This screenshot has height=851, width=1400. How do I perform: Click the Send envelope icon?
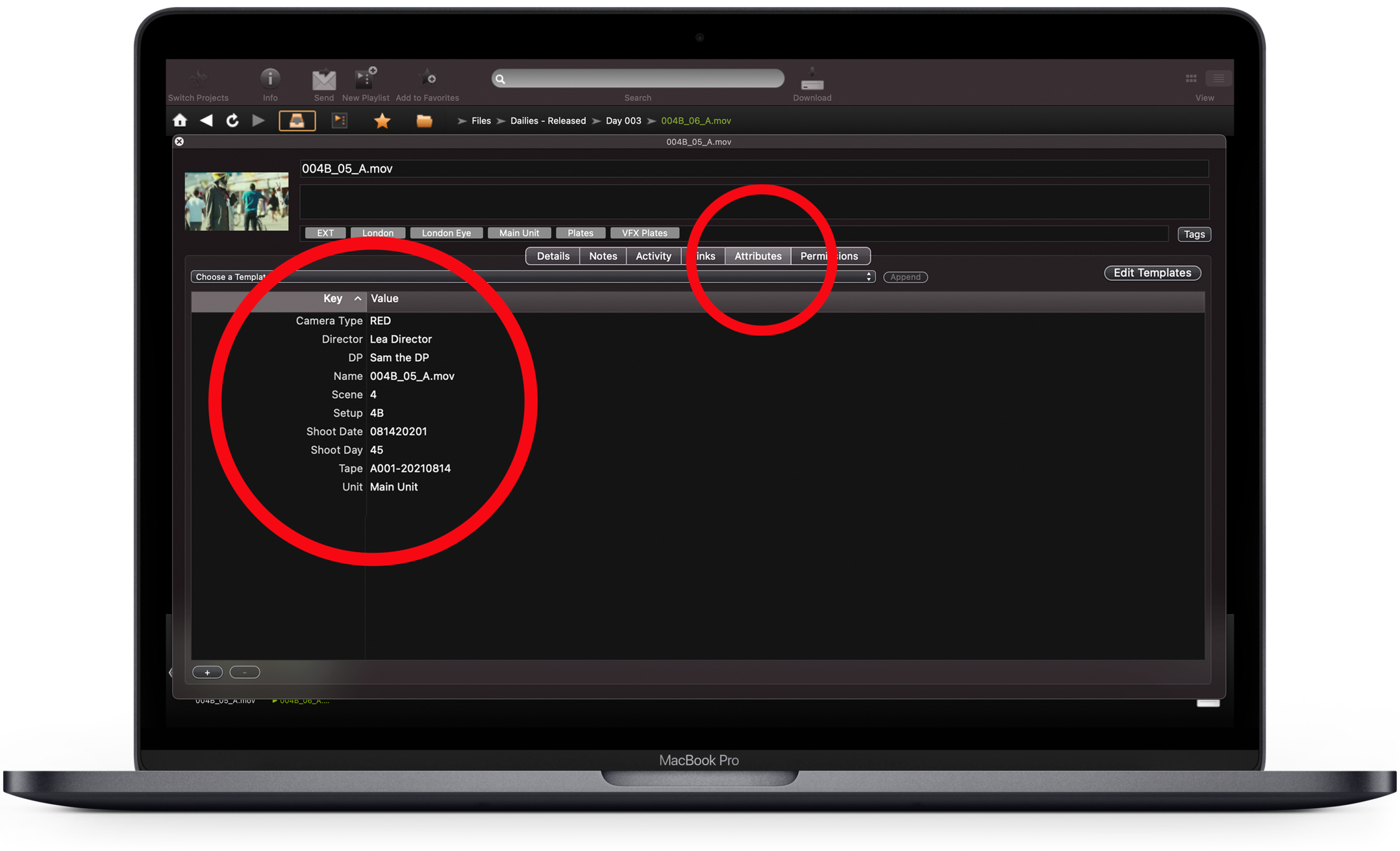click(x=323, y=80)
